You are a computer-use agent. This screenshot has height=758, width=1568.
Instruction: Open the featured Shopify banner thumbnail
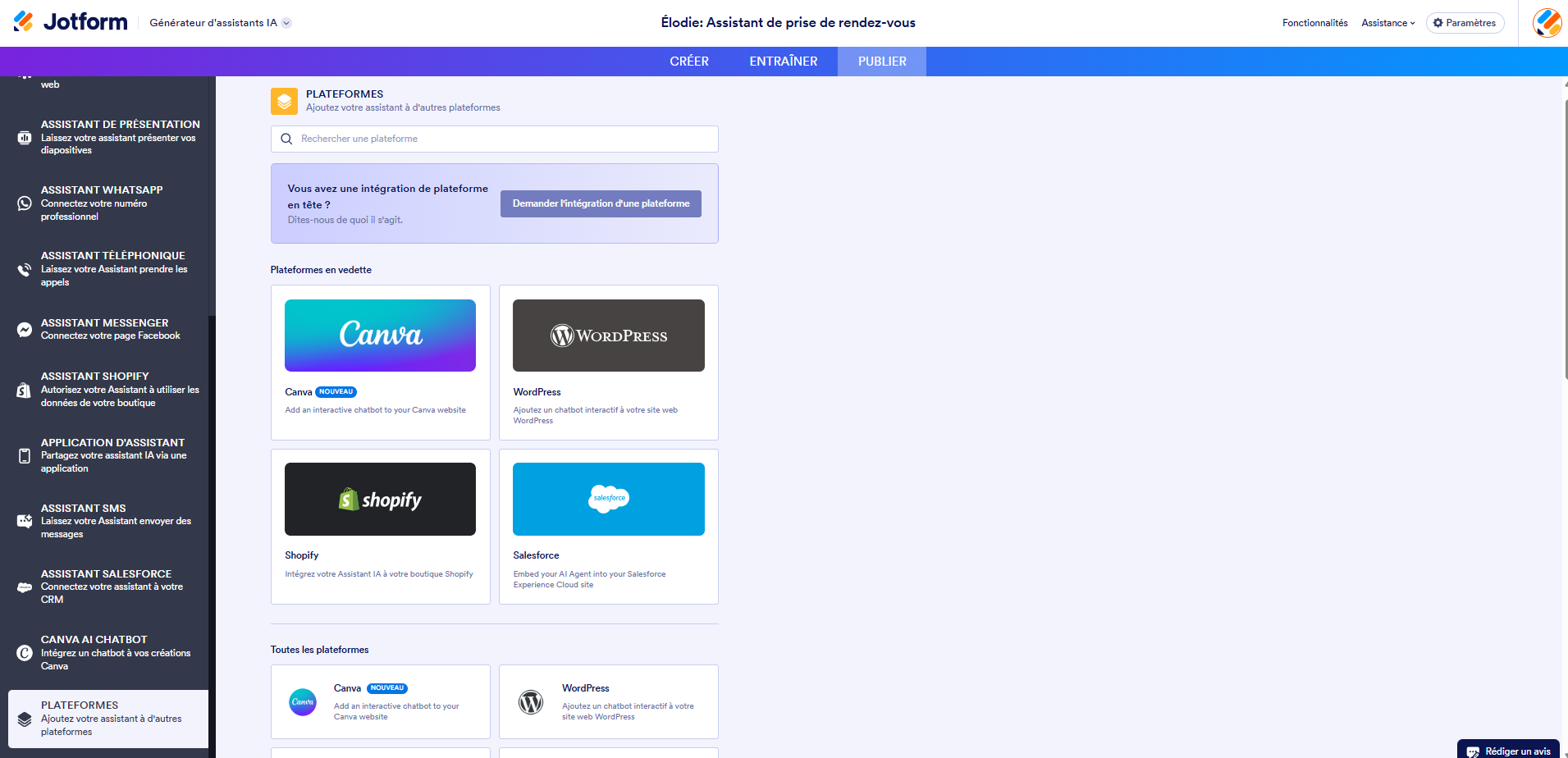tap(380, 499)
